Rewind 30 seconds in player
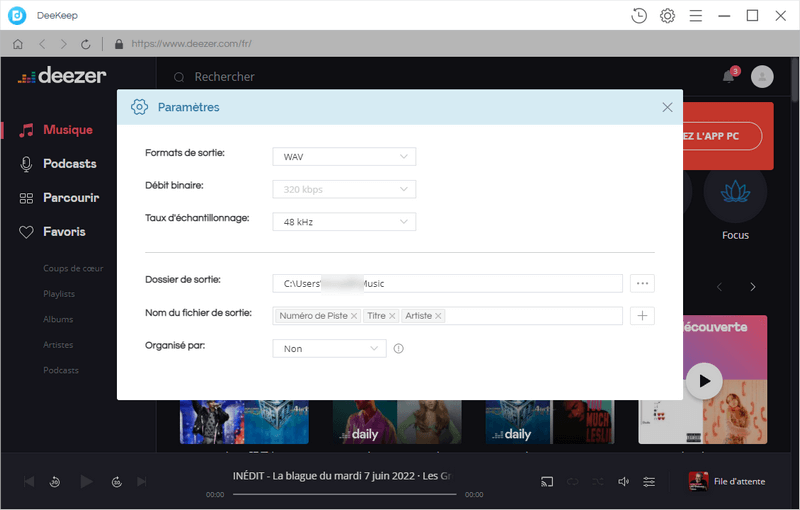Viewport: 800px width, 510px height. tap(55, 481)
